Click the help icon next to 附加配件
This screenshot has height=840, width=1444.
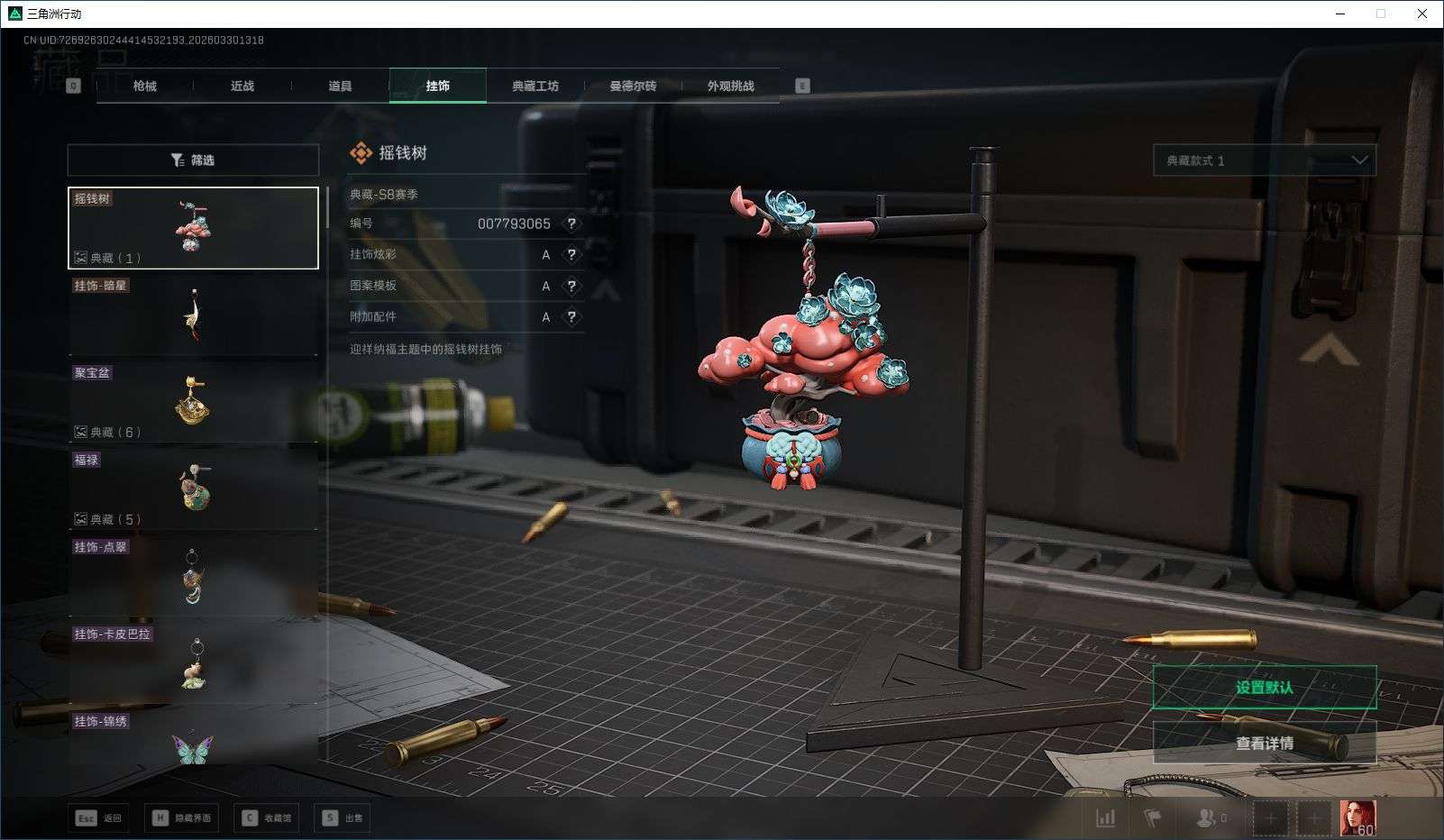571,317
